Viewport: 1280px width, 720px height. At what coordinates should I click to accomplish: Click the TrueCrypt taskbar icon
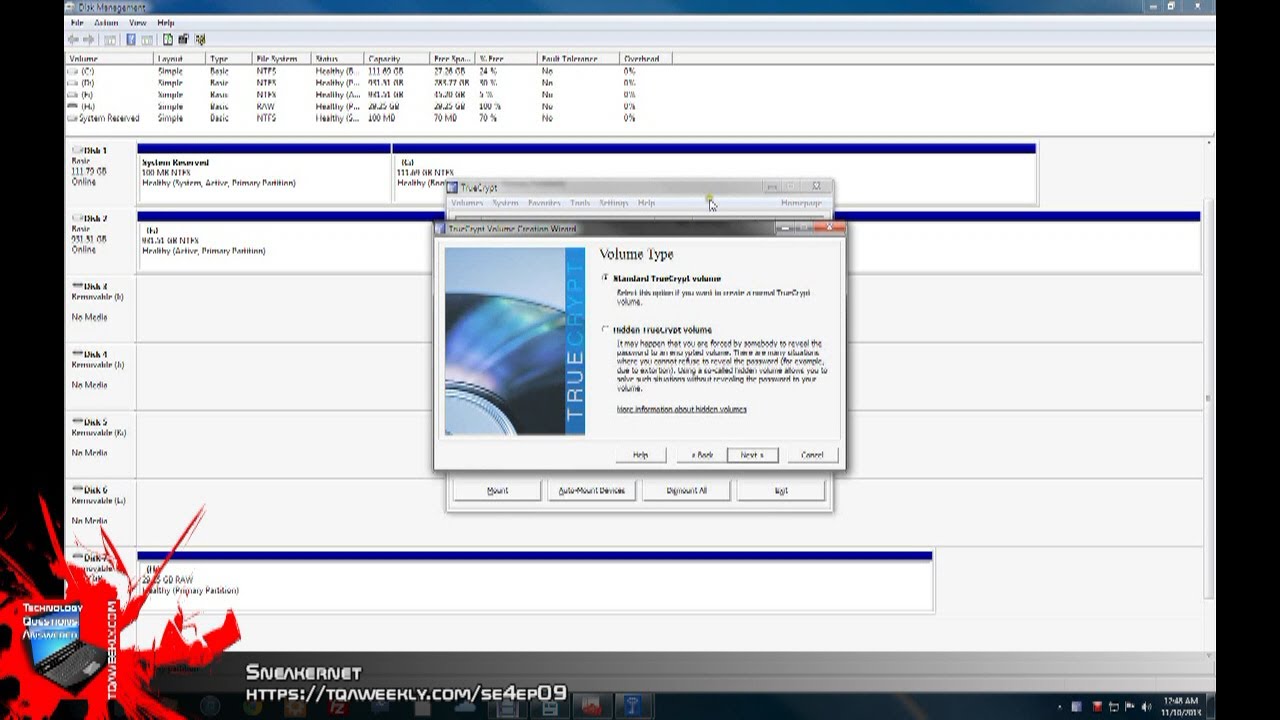tap(633, 706)
